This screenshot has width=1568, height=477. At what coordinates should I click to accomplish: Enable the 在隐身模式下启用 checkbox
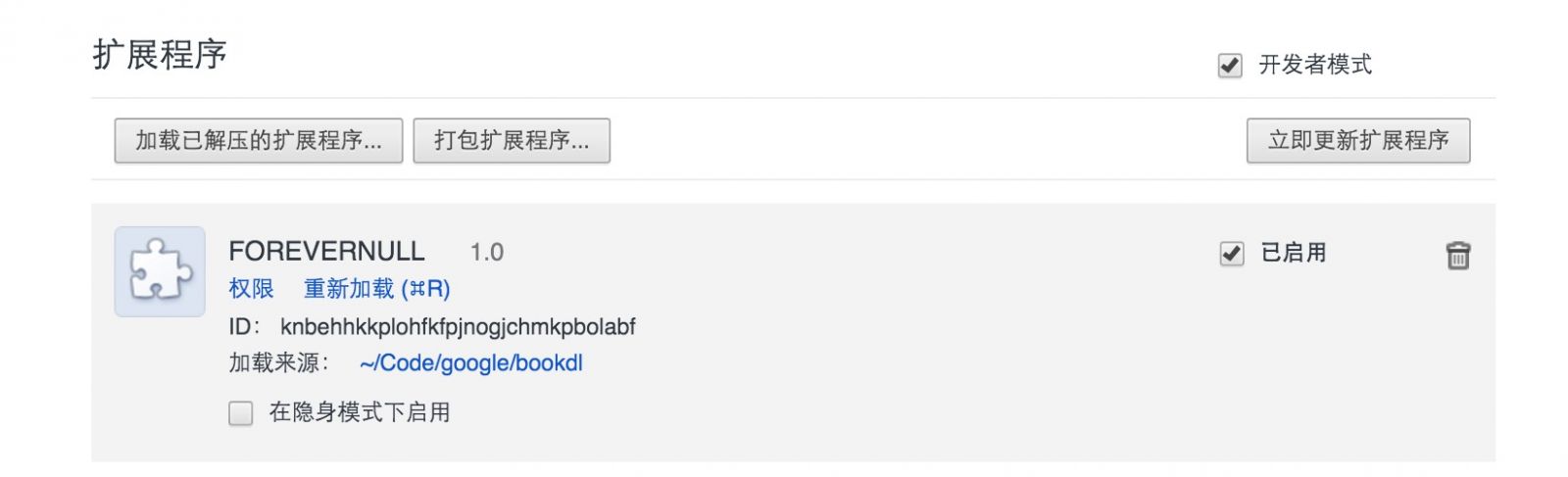tap(241, 413)
